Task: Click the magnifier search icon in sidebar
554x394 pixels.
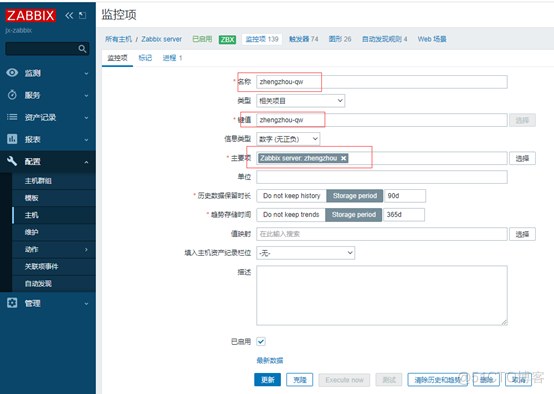Action: point(82,49)
